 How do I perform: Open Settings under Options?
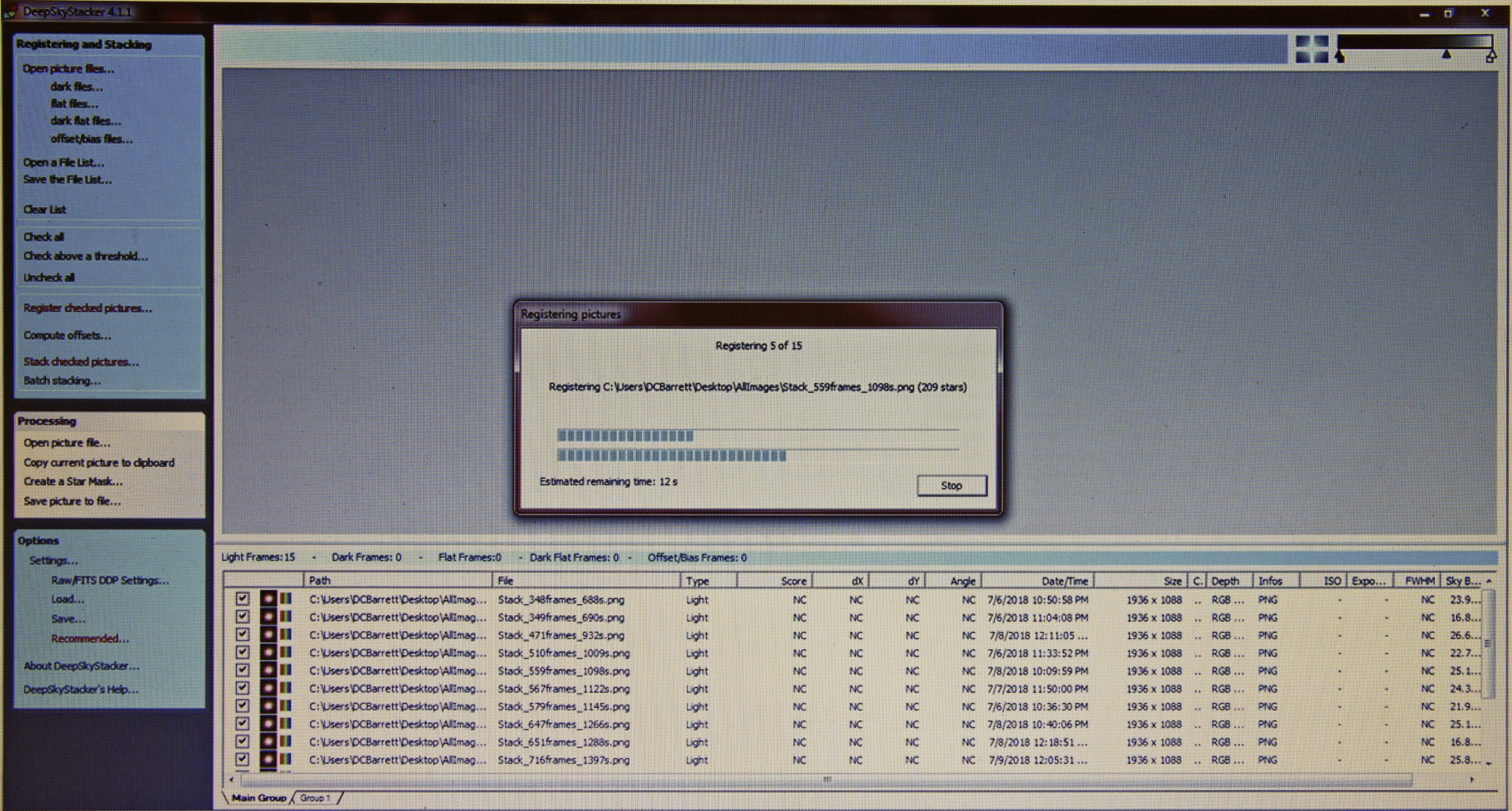(54, 561)
